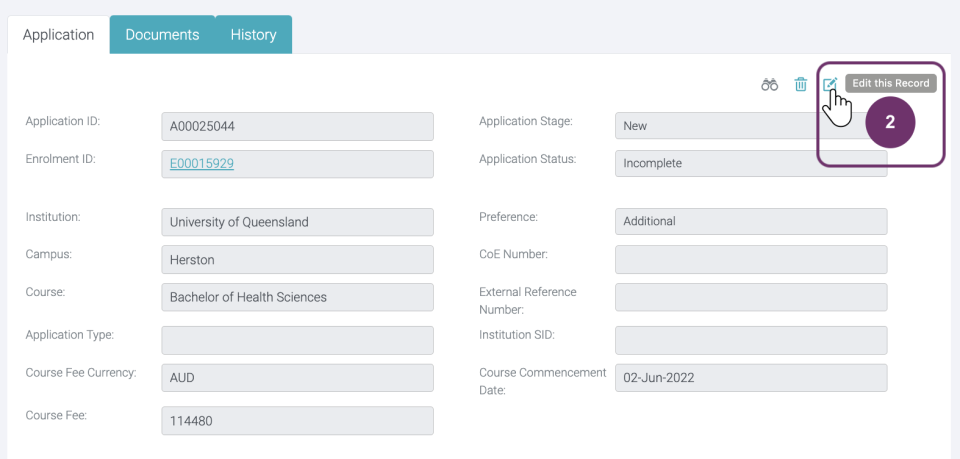Click the Course Fee Currency AUD field

(x=297, y=378)
